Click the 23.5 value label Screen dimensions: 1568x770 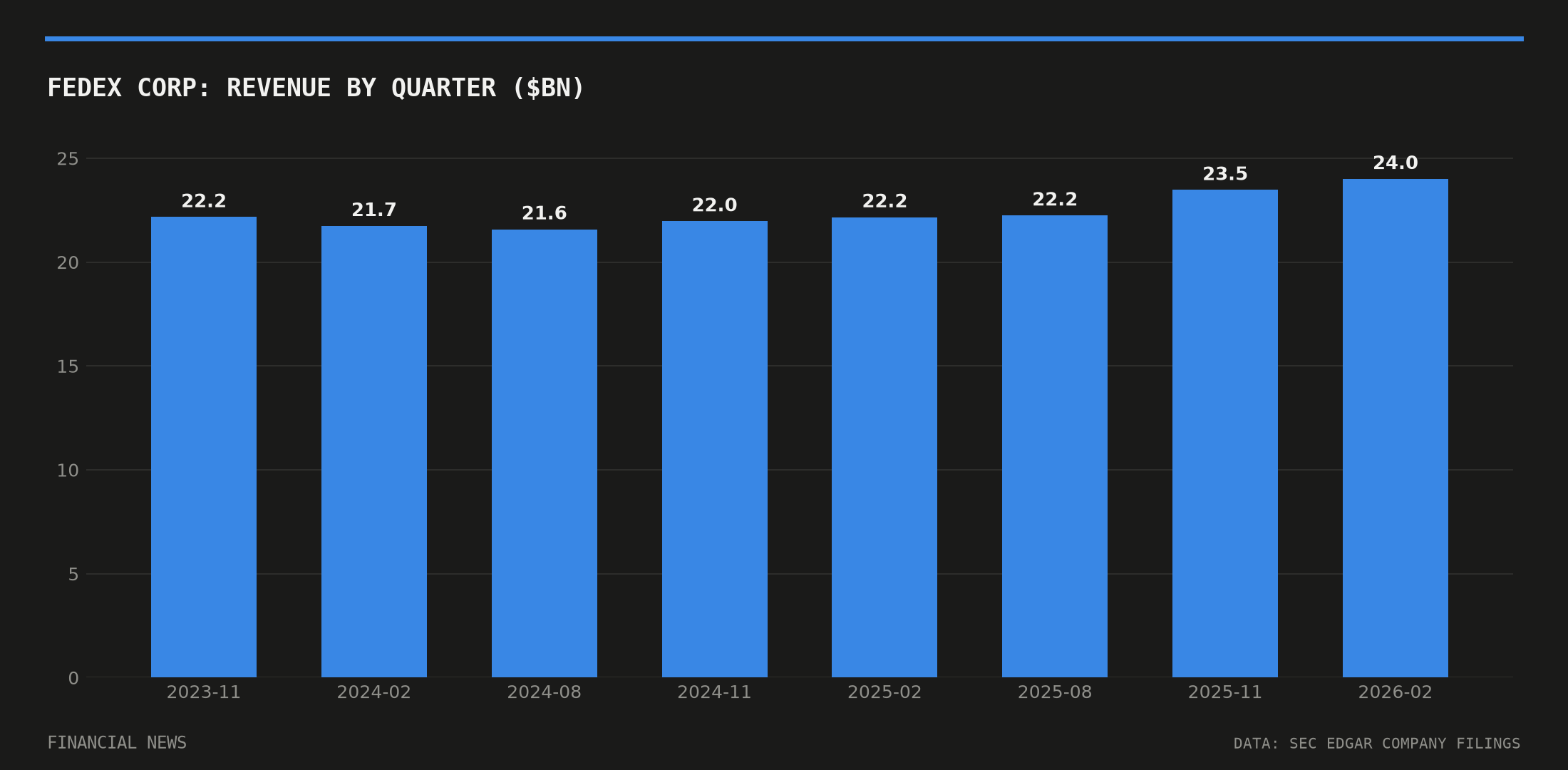[1225, 174]
